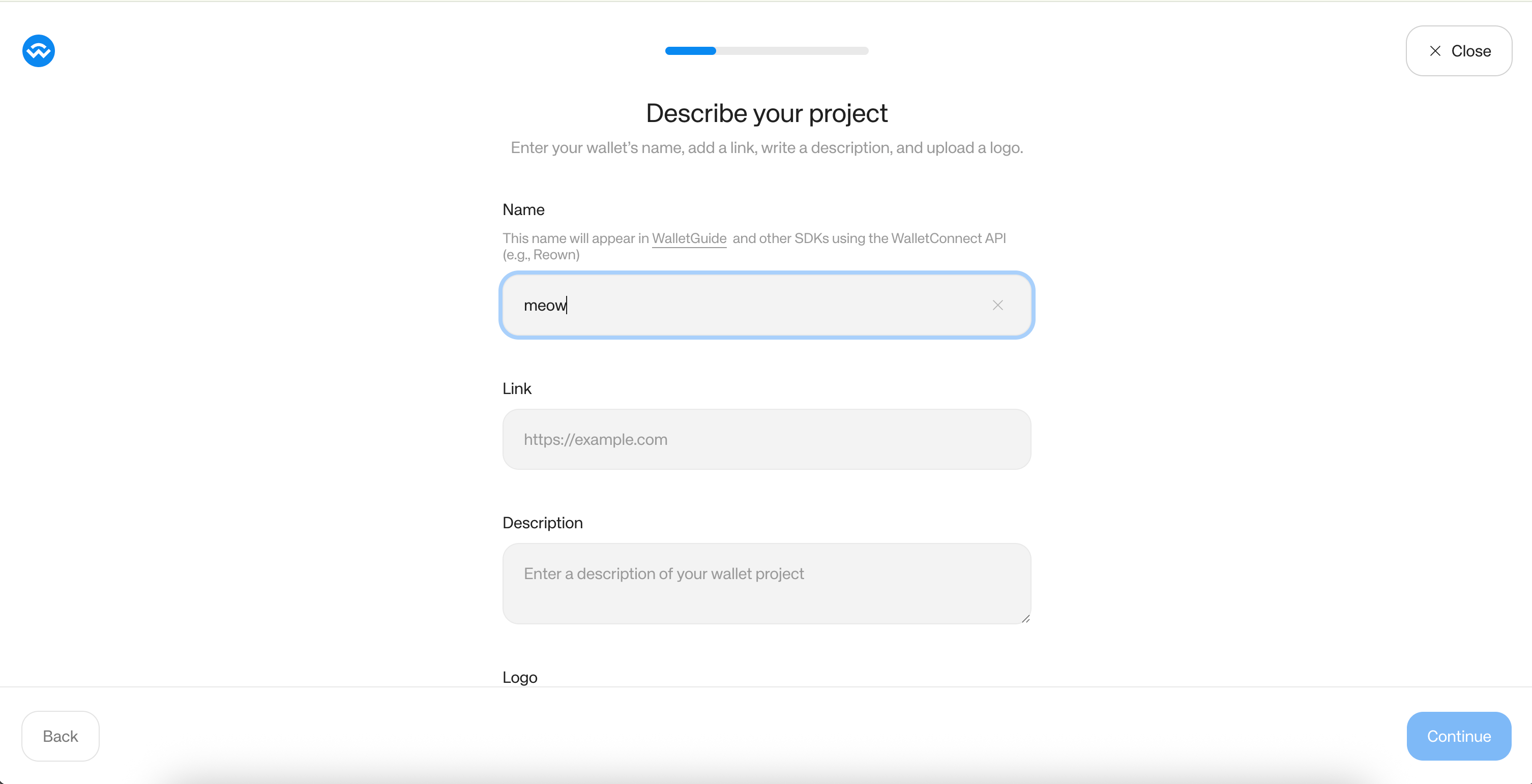Click the X icon inside Close button

coord(1435,51)
